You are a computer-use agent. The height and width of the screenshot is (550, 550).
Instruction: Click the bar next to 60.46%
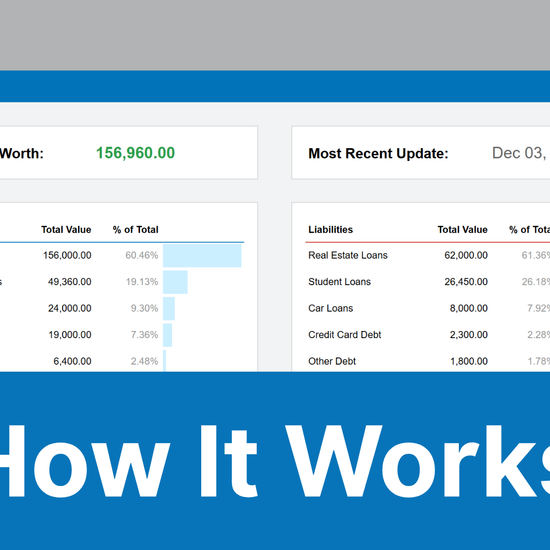202,256
